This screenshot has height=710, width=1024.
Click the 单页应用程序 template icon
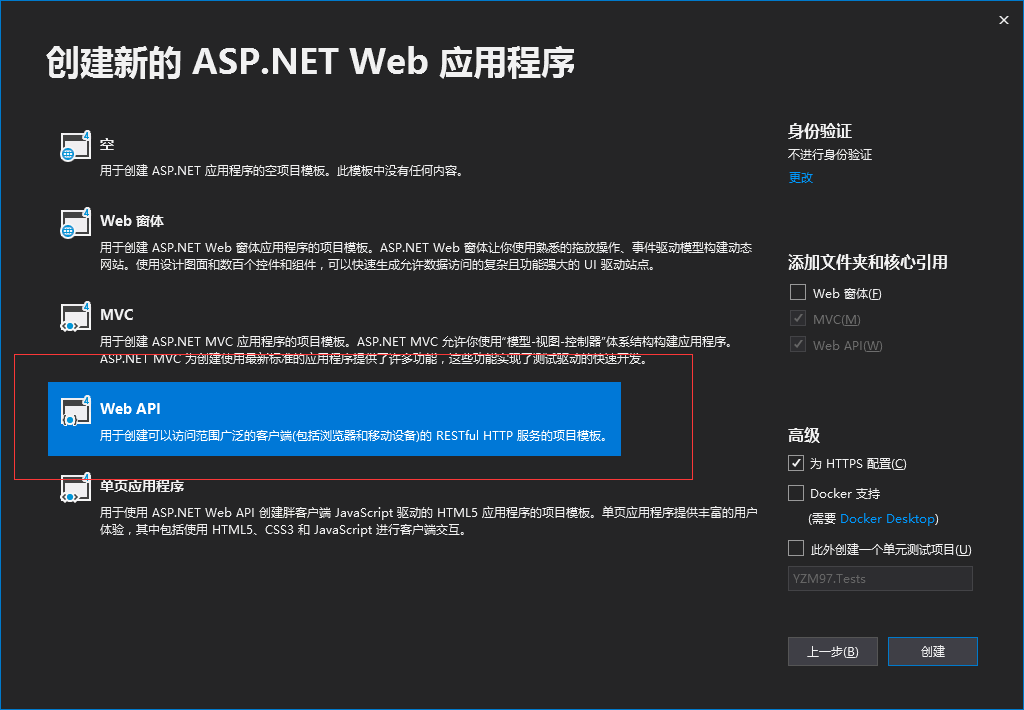pos(76,488)
